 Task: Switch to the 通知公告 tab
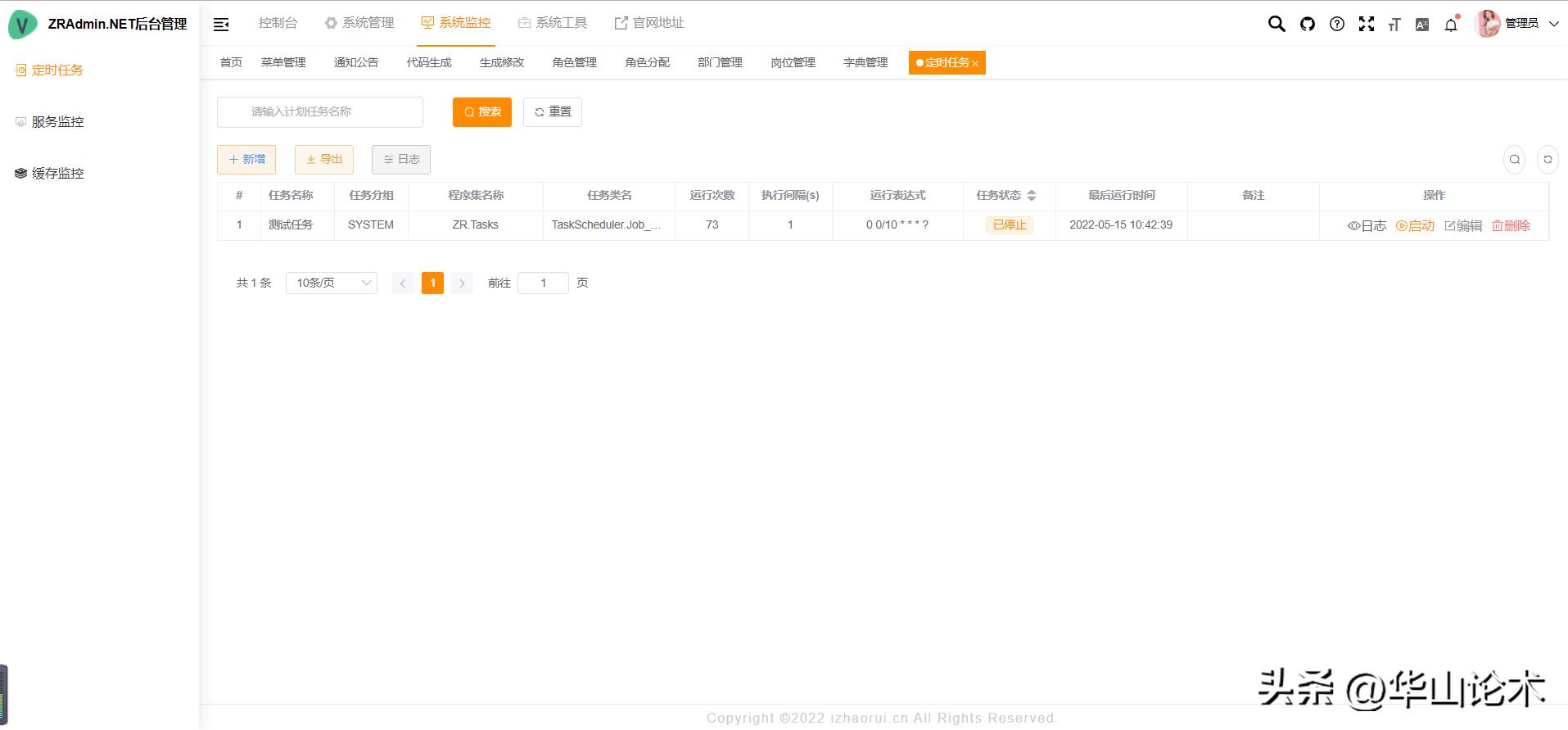356,63
